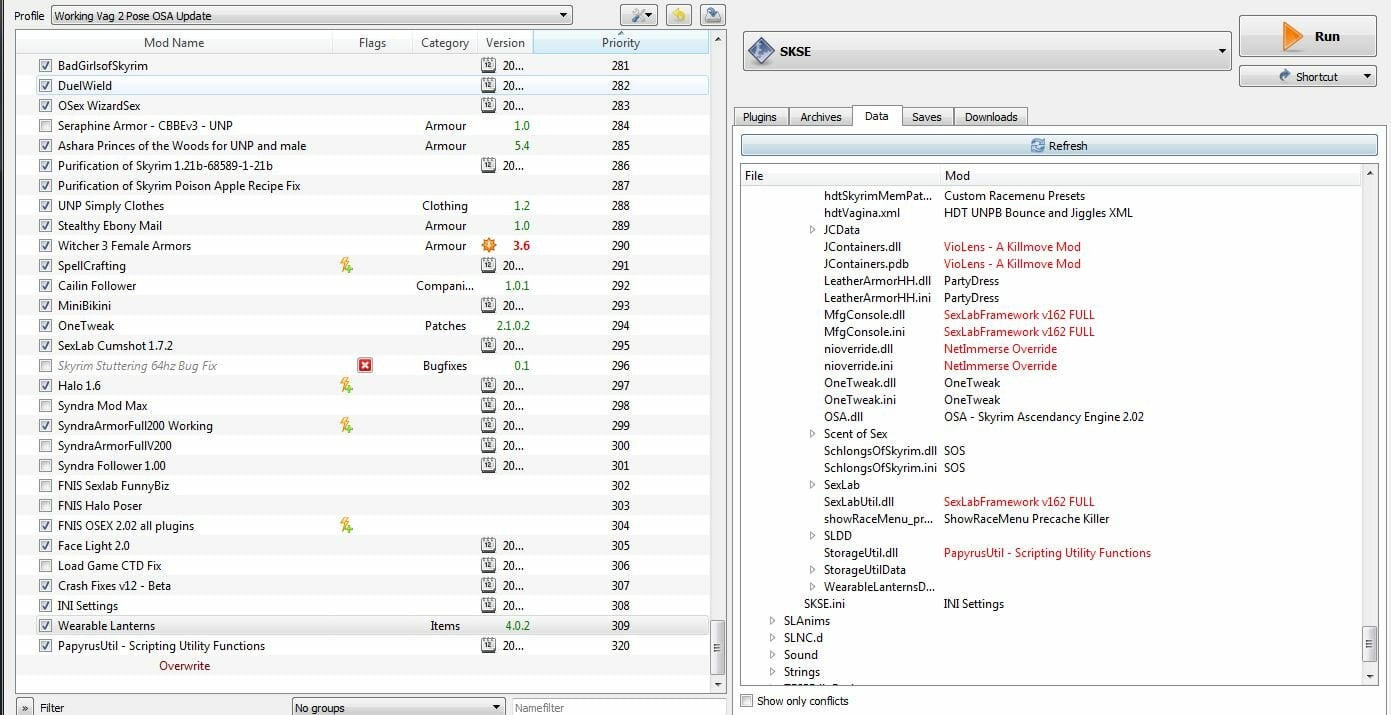Expand the JCData folder
Screen dimensions: 1391x715
[812, 230]
